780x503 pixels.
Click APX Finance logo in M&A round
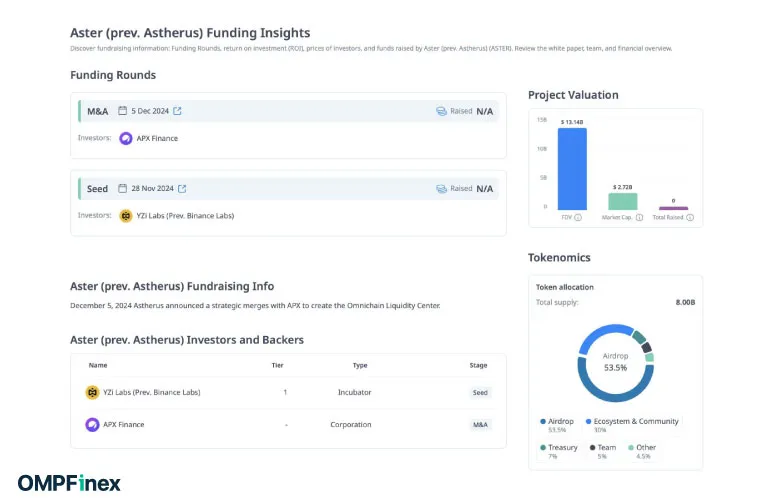pos(126,138)
